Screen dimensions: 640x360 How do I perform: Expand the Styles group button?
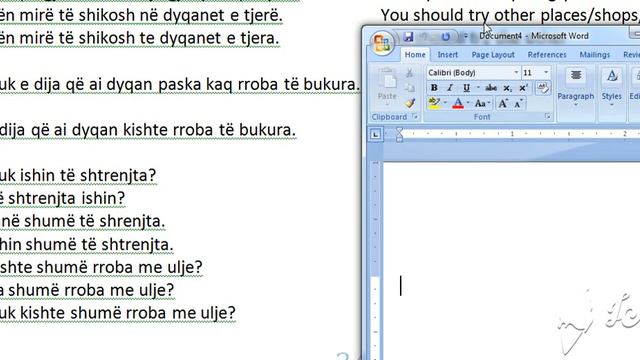[x=611, y=88]
